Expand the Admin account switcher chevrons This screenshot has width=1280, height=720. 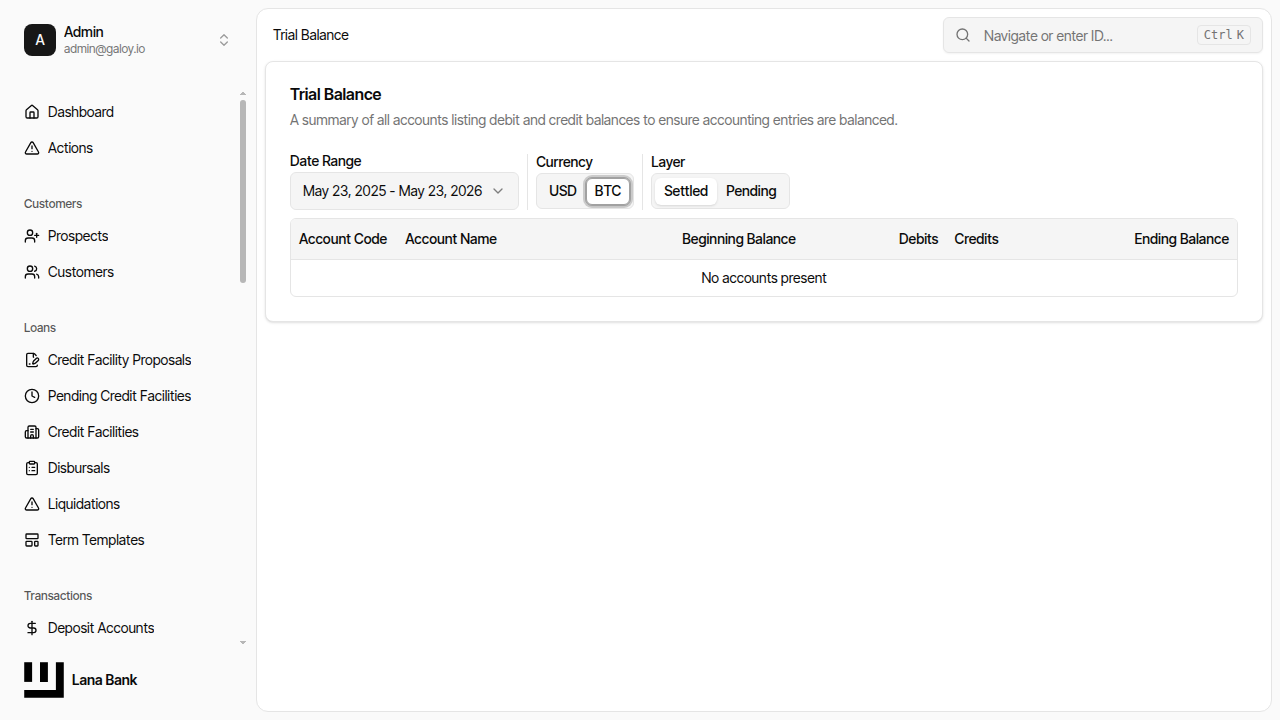(x=224, y=40)
